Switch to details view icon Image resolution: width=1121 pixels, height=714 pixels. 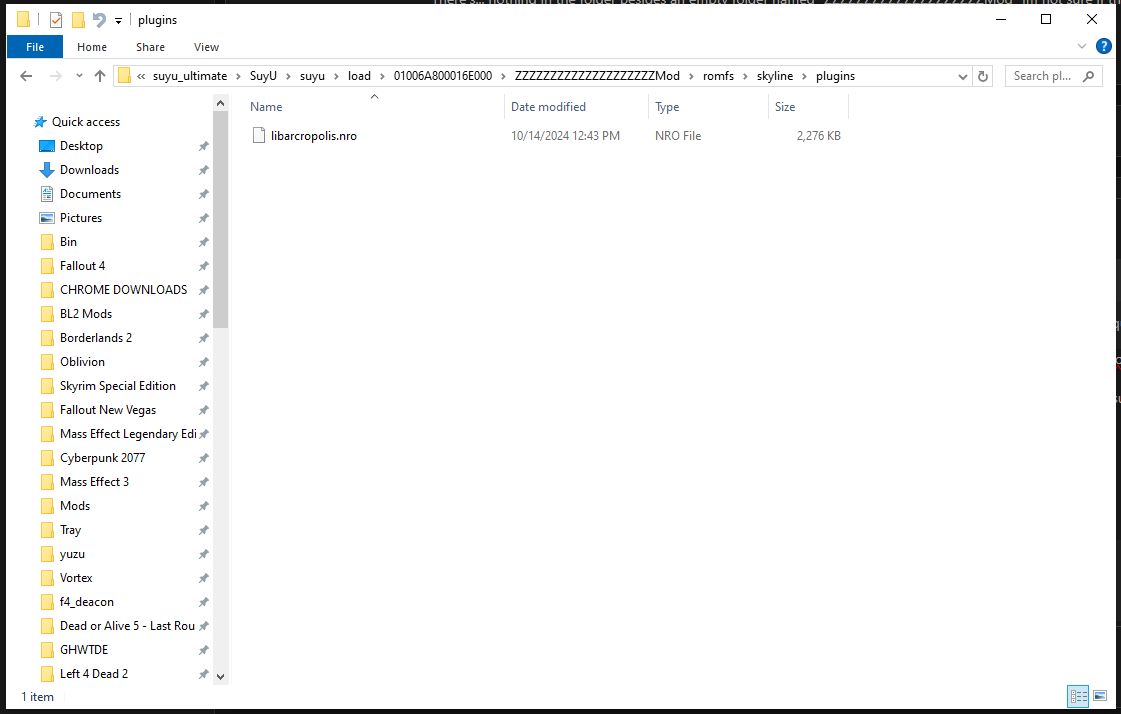point(1078,696)
